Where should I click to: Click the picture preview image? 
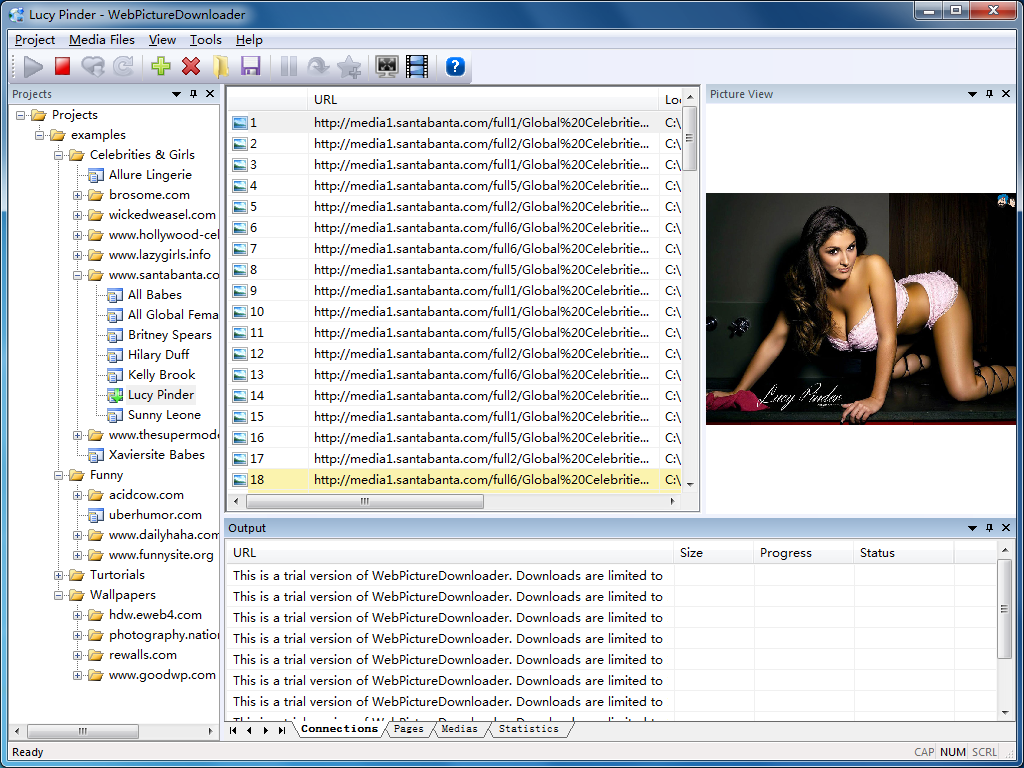pos(861,308)
